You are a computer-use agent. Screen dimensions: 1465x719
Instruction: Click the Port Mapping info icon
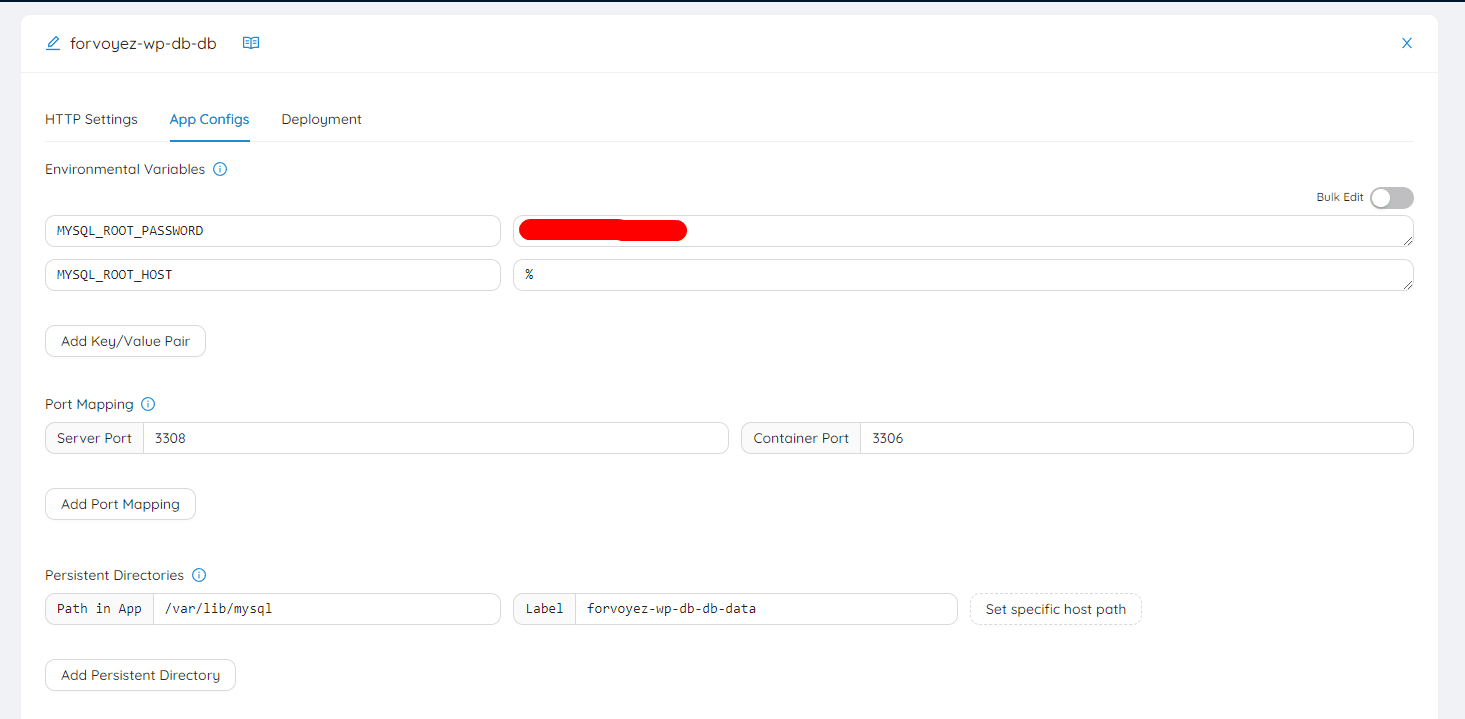[x=148, y=404]
